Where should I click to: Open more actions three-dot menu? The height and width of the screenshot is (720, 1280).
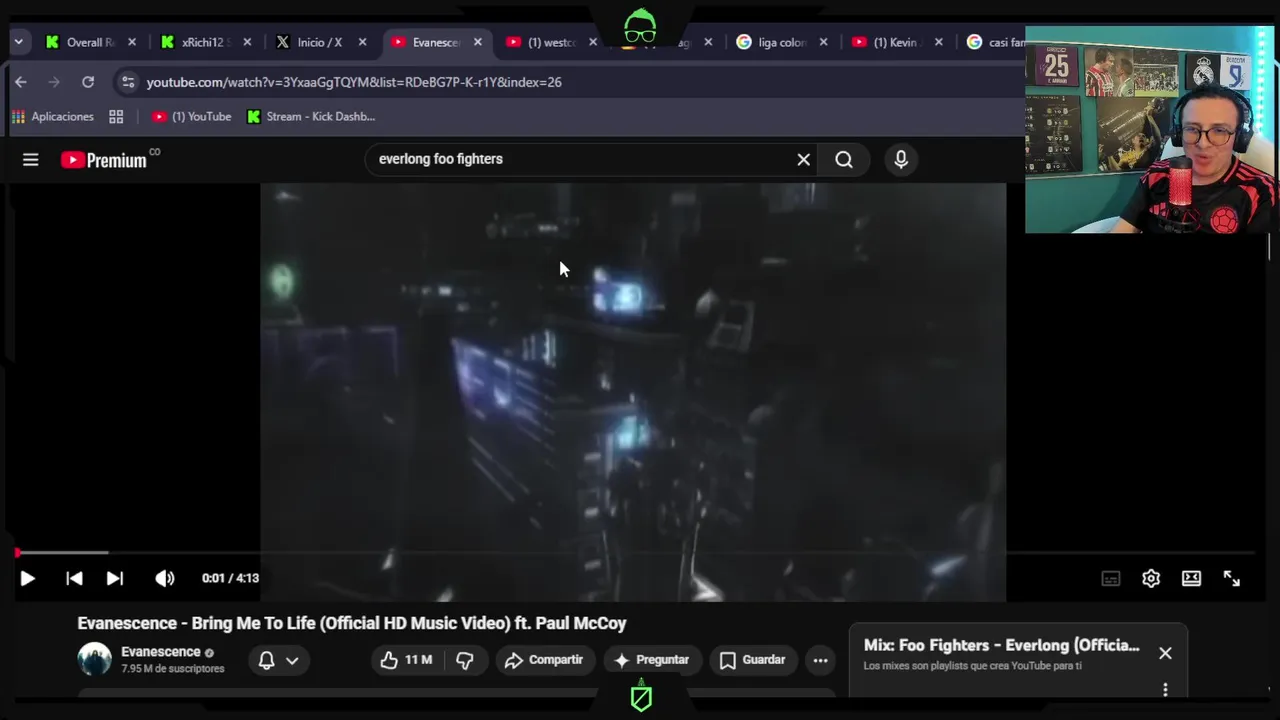(x=820, y=660)
